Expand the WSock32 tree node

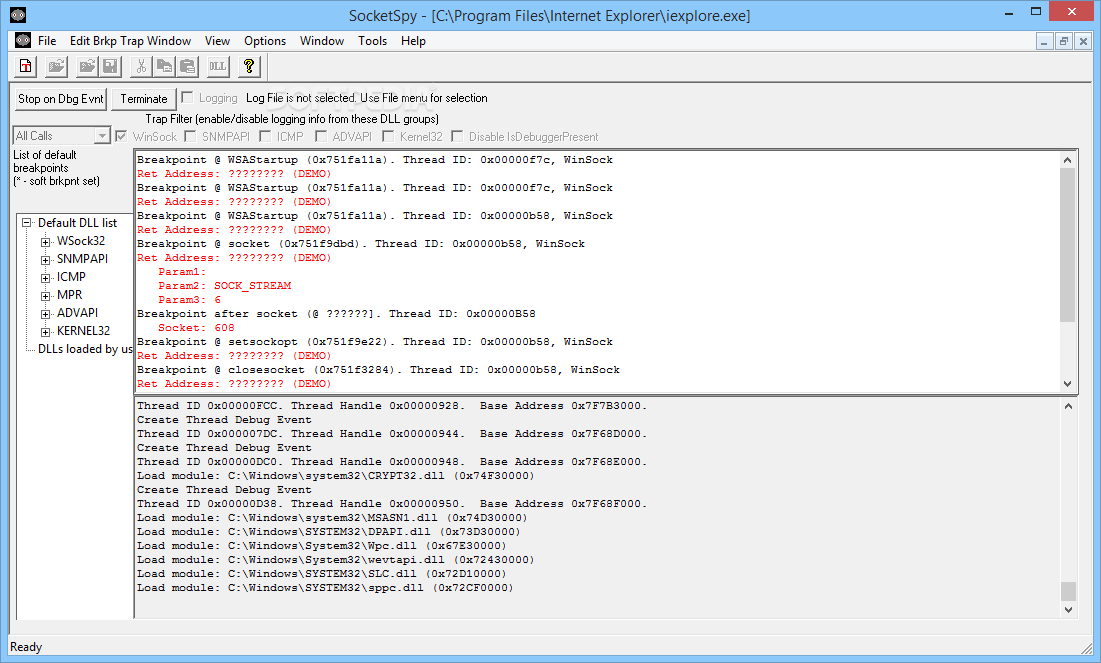tap(45, 241)
